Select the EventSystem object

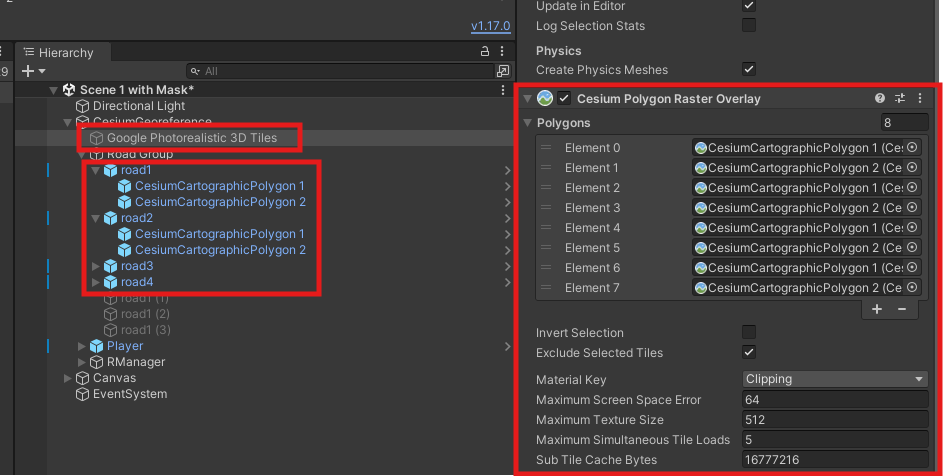point(130,394)
